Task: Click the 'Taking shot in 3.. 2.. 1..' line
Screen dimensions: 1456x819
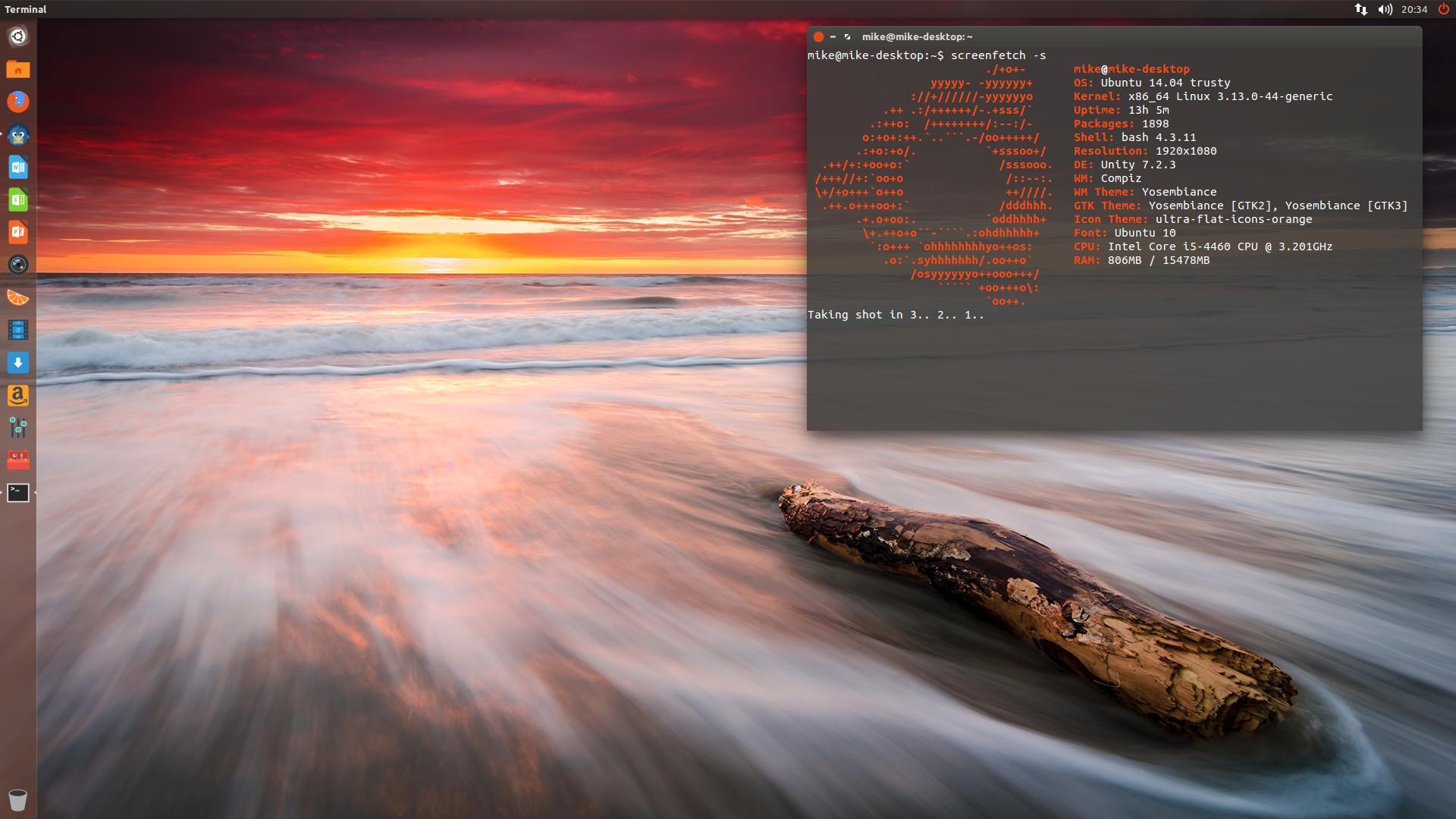Action: (x=896, y=315)
